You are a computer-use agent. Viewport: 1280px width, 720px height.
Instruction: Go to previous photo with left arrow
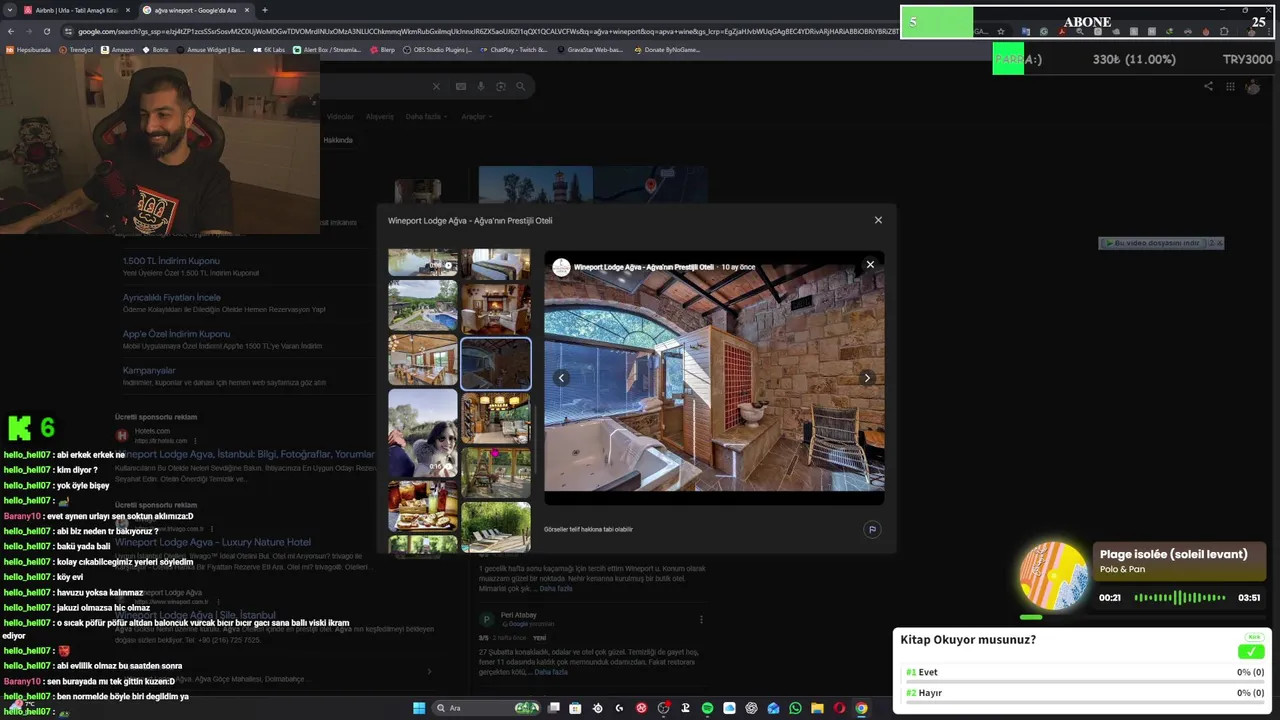tap(562, 378)
